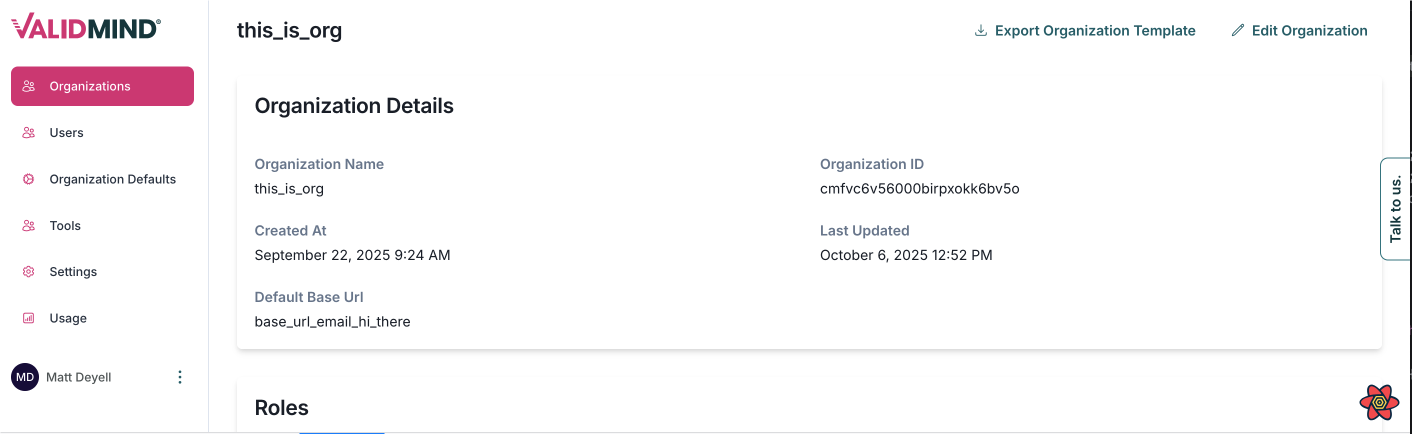Screen dimensions: 1412x434
Task: Open Matt Deyell's three-dot menu
Action: pyautogui.click(x=180, y=377)
